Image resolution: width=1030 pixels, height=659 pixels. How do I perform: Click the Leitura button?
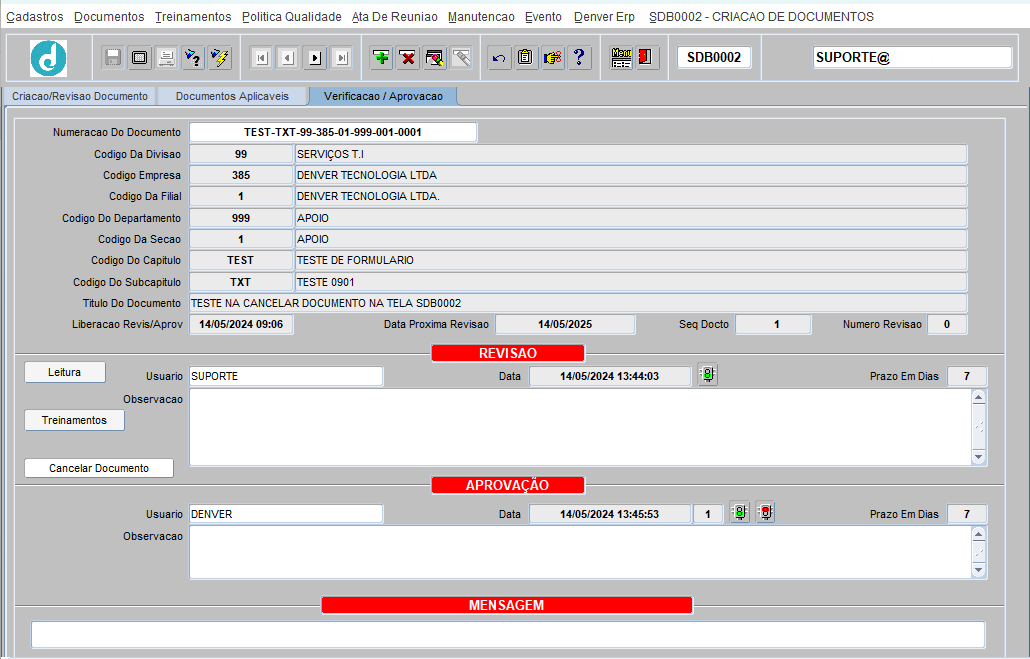click(x=64, y=372)
